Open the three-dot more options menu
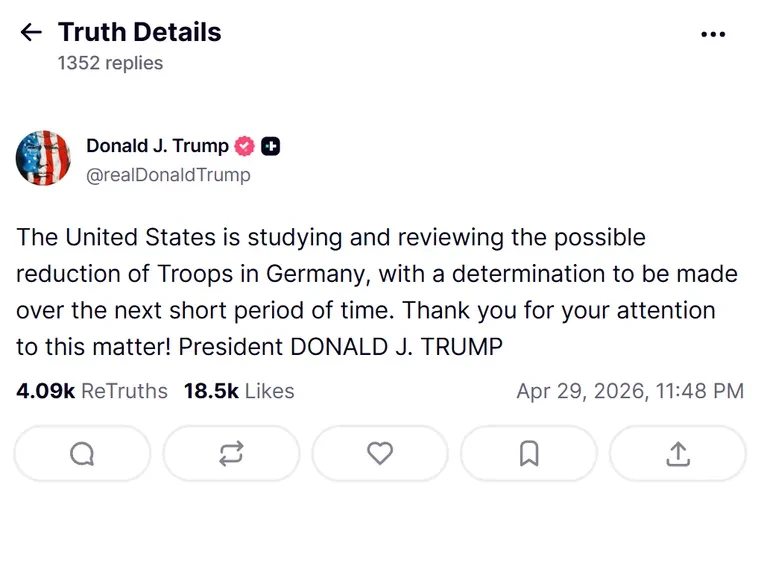The height and width of the screenshot is (569, 764). coord(713,34)
